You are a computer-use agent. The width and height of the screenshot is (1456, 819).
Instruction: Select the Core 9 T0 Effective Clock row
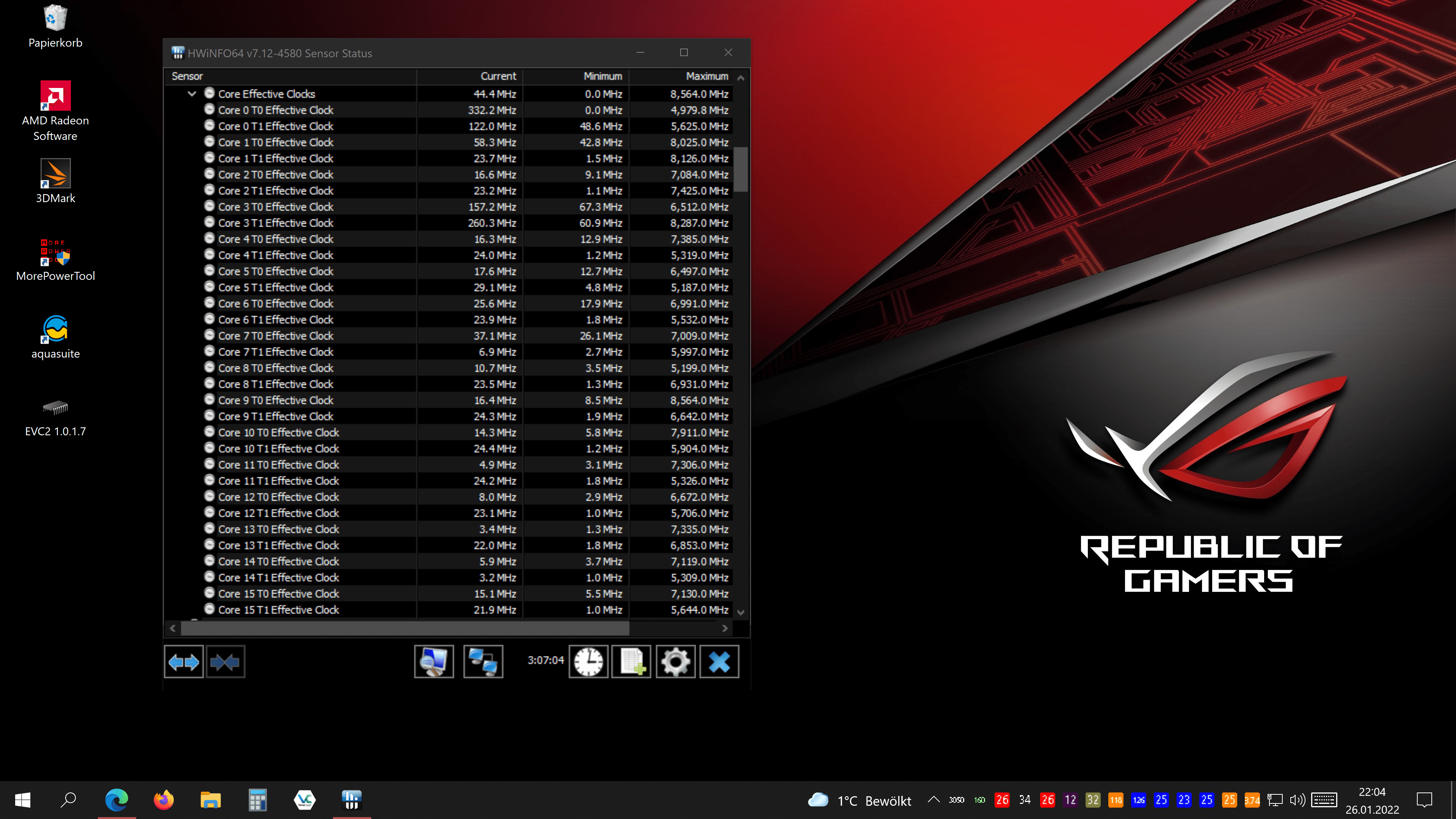(276, 400)
